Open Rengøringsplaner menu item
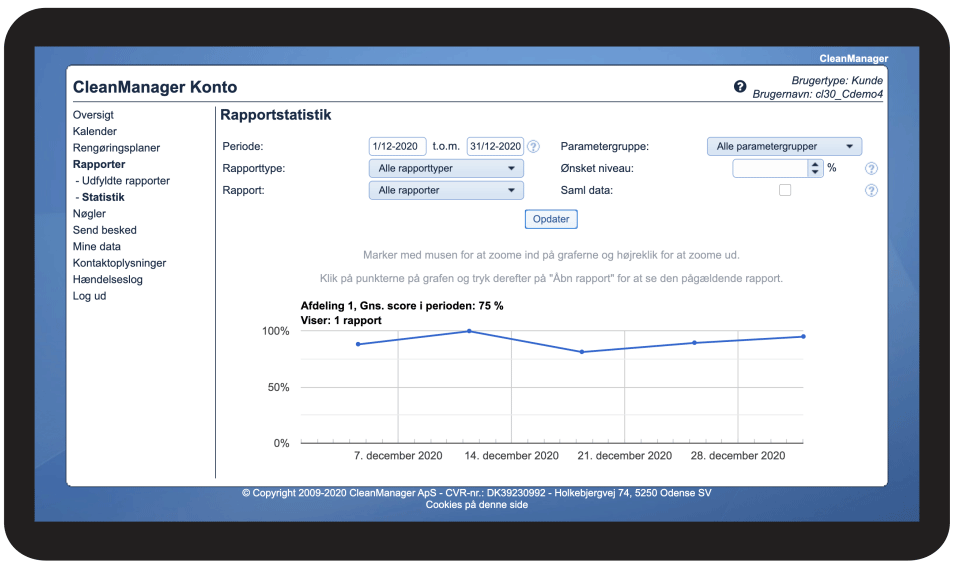The height and width of the screenshot is (567, 954). pos(116,148)
